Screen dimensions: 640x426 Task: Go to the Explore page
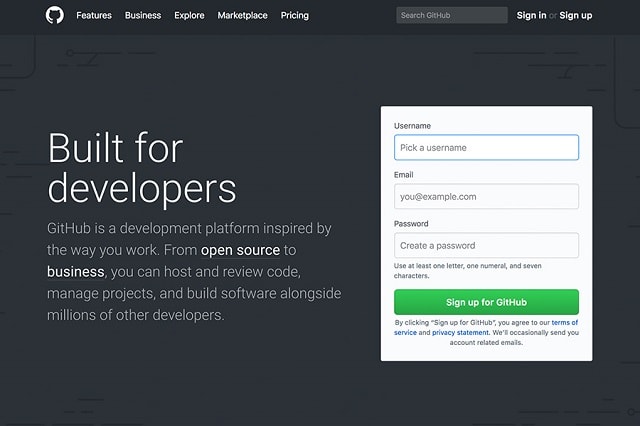pyautogui.click(x=189, y=16)
